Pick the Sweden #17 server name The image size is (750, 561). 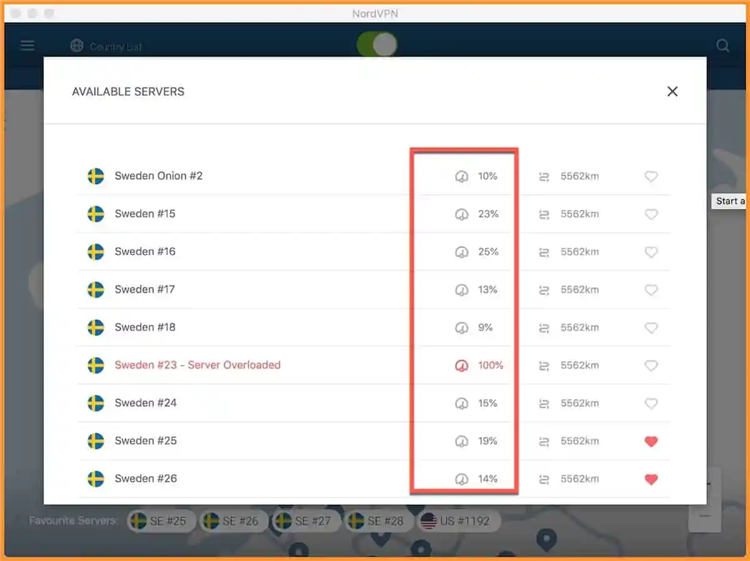pos(144,289)
